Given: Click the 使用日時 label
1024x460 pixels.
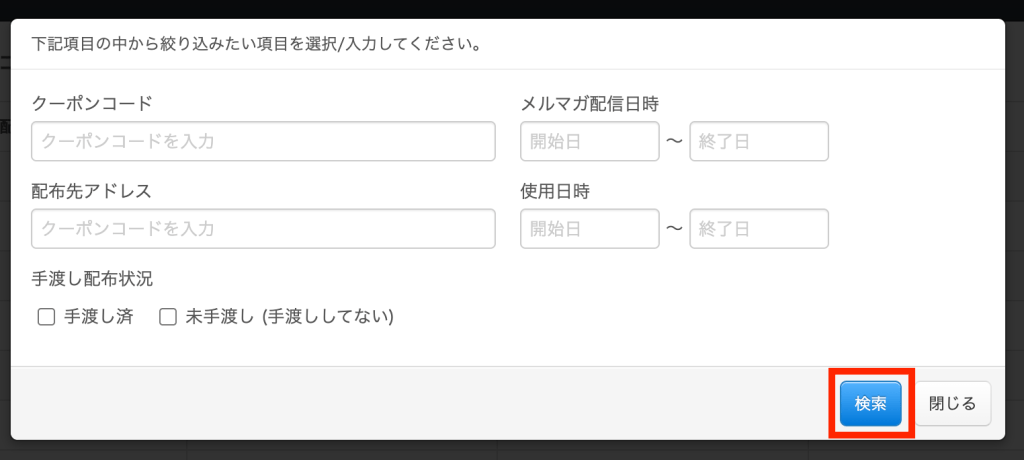Looking at the screenshot, I should coord(554,191).
